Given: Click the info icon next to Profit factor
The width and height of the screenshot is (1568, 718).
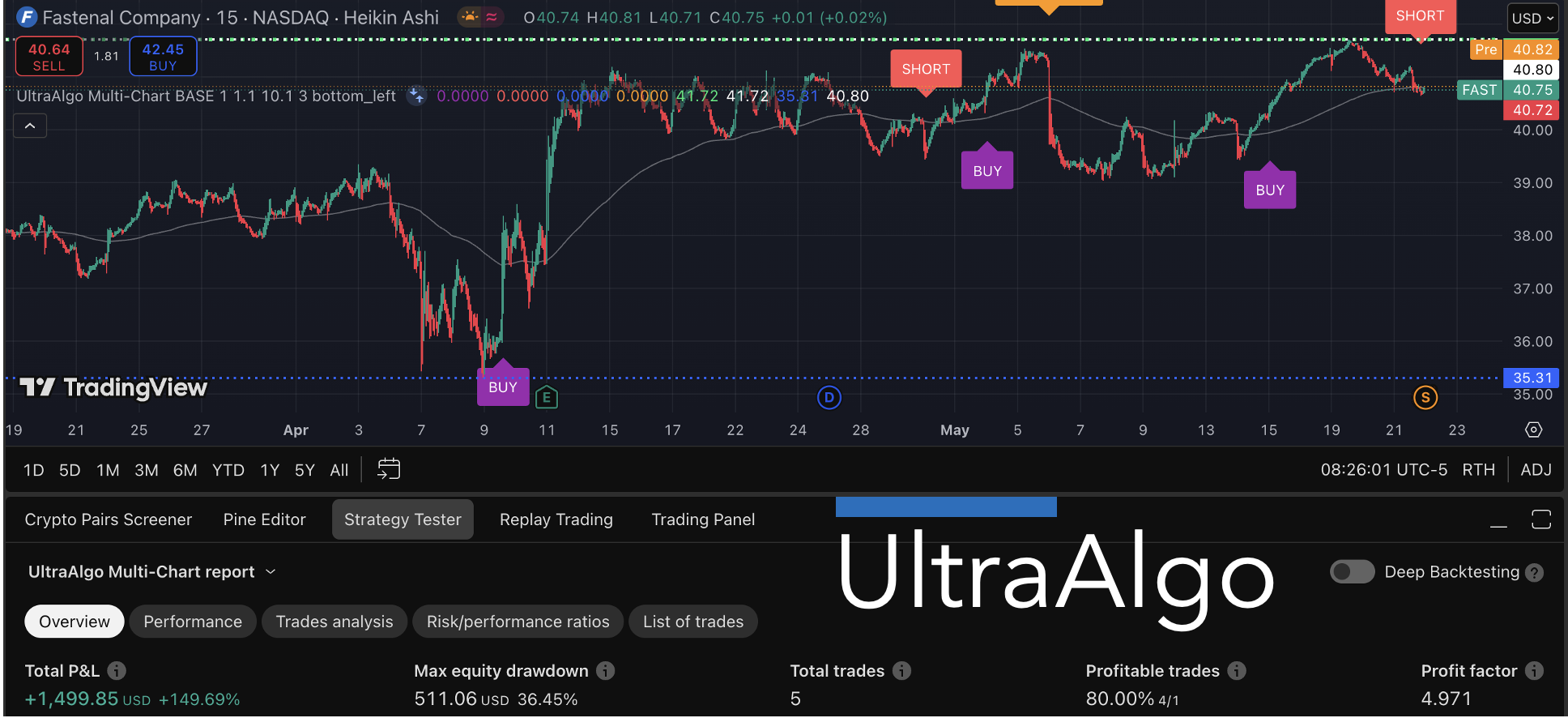Looking at the screenshot, I should pos(1534,671).
